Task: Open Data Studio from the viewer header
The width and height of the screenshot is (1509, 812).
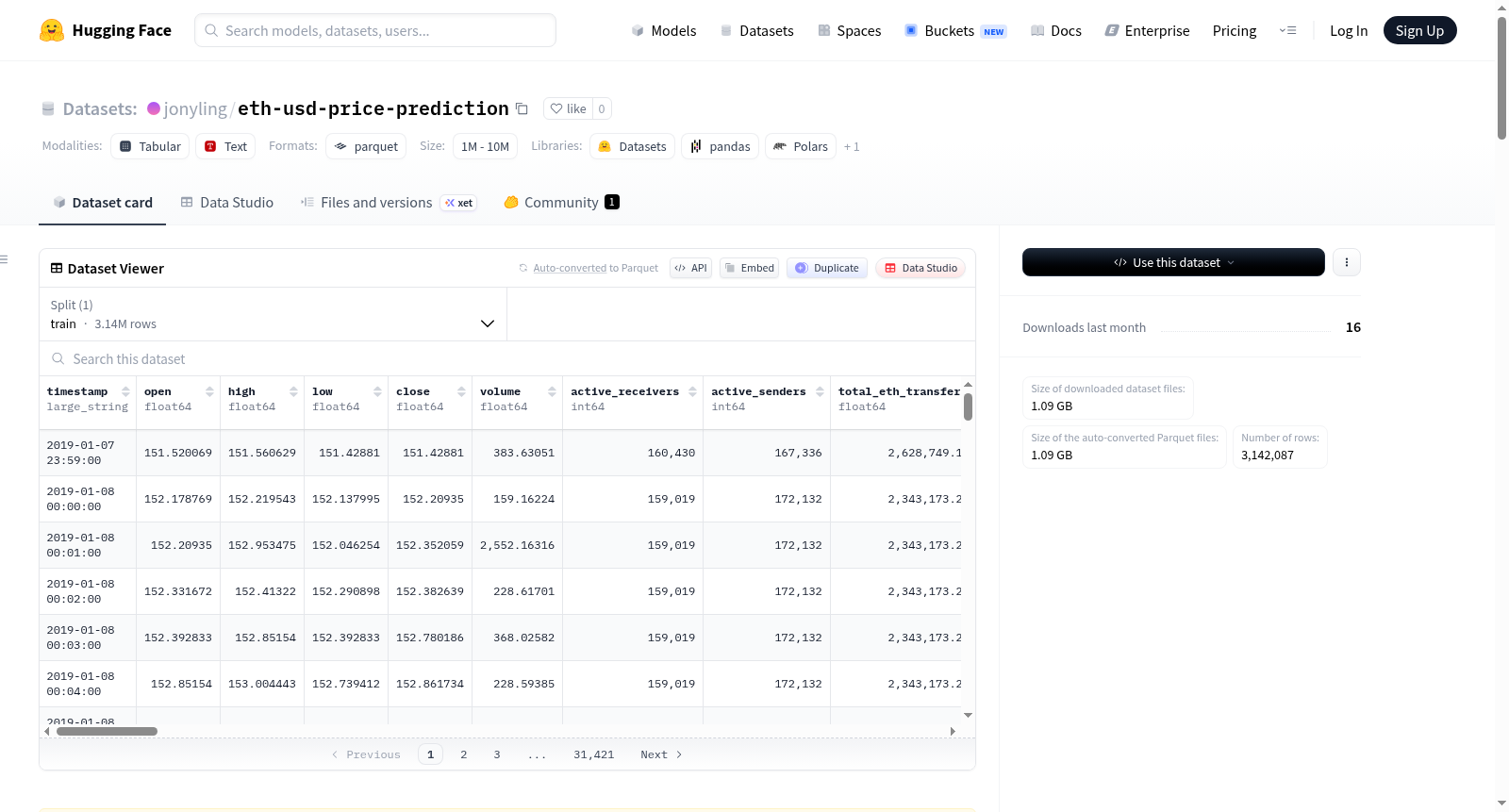Action: pos(920,268)
